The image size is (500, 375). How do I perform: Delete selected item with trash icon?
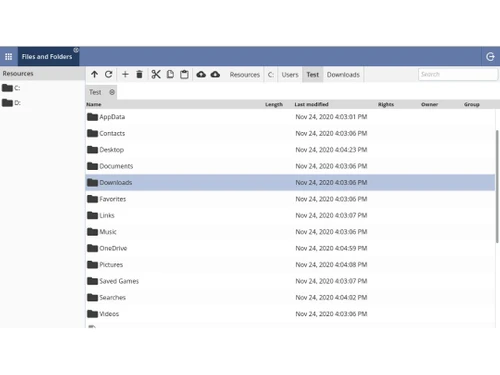(139, 74)
